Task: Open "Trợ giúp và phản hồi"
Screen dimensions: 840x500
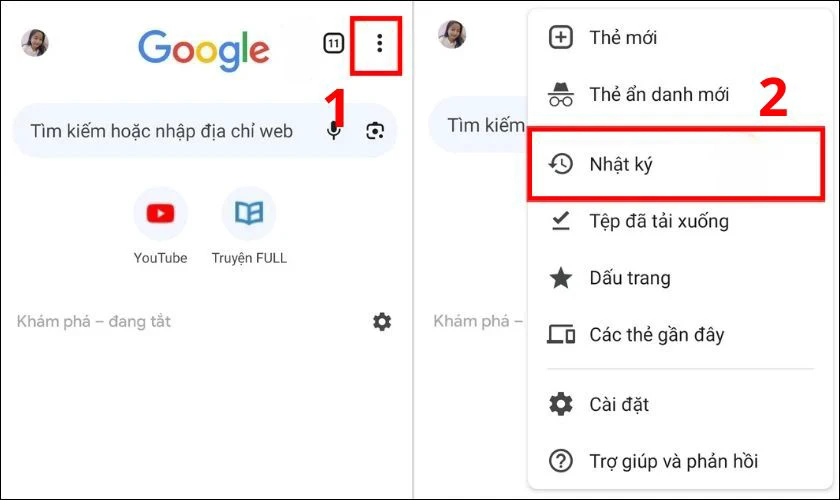Action: click(x=673, y=461)
